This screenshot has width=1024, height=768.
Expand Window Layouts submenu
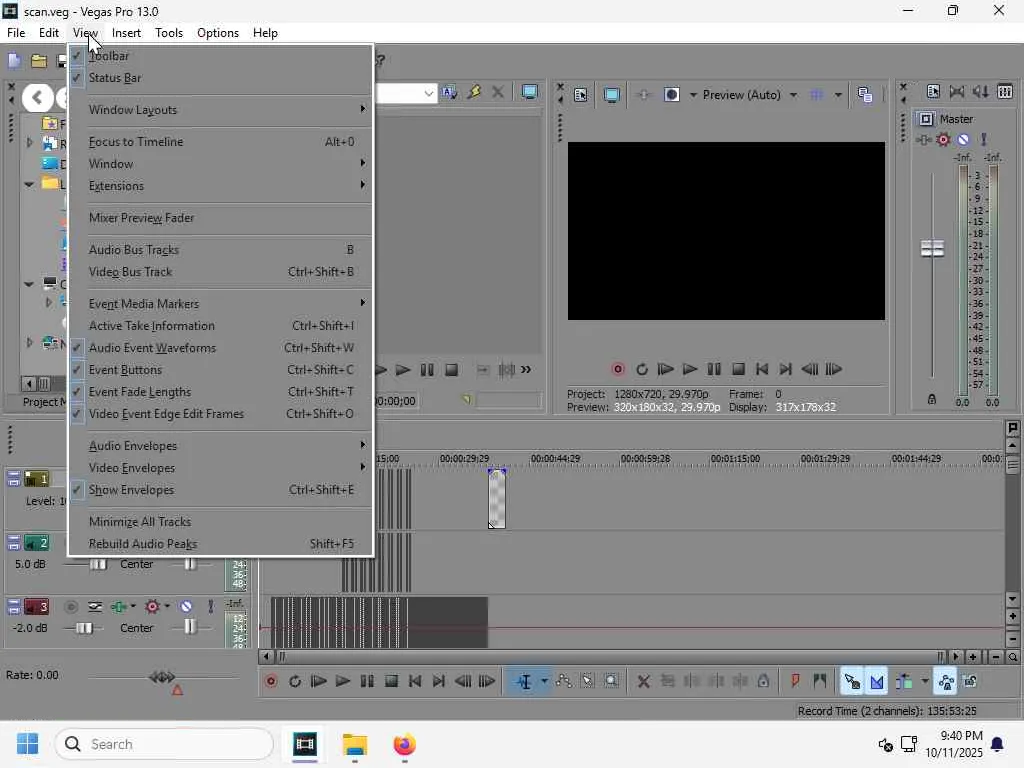[221, 110]
